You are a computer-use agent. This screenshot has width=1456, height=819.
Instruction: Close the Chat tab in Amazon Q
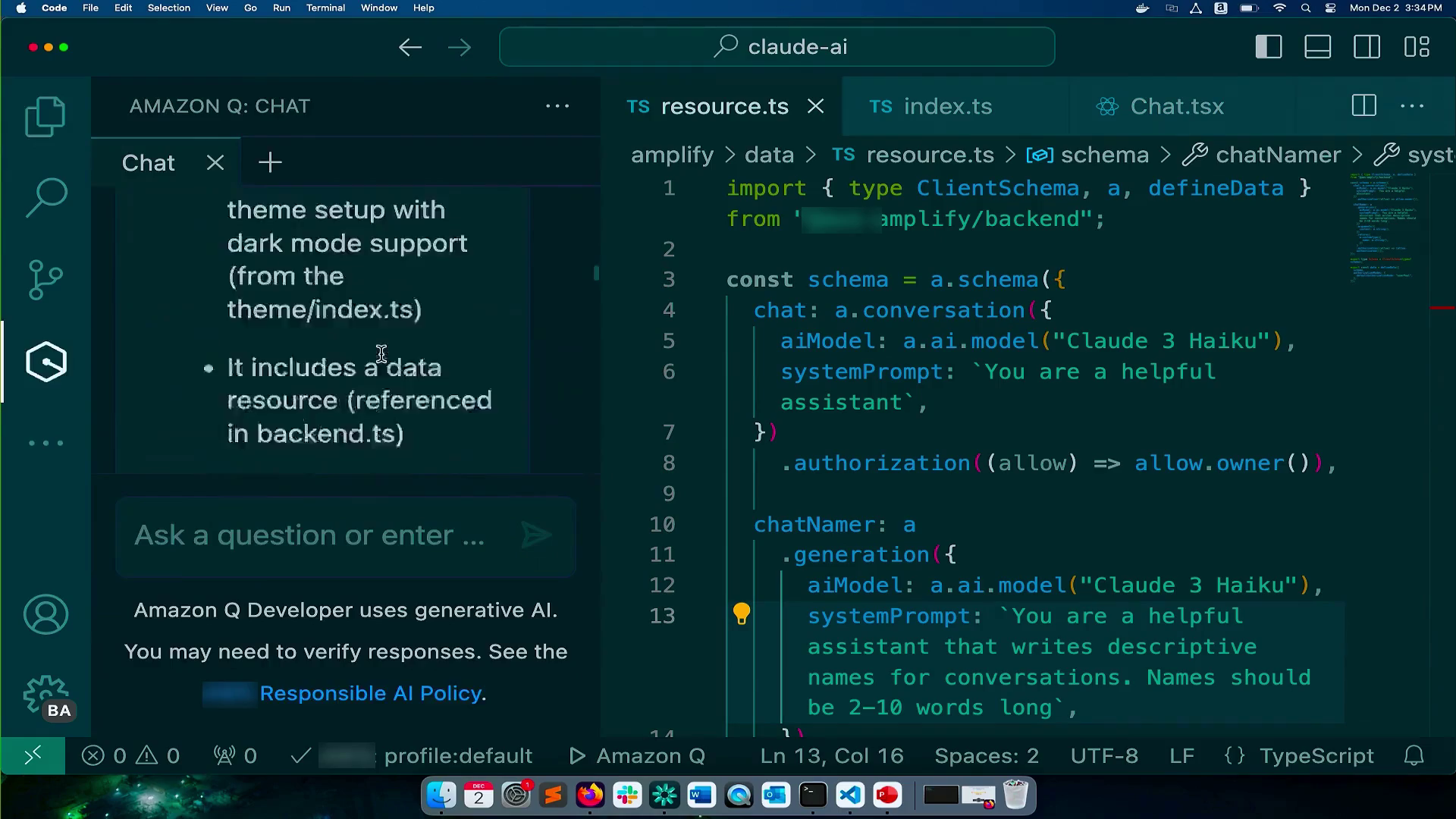click(215, 163)
